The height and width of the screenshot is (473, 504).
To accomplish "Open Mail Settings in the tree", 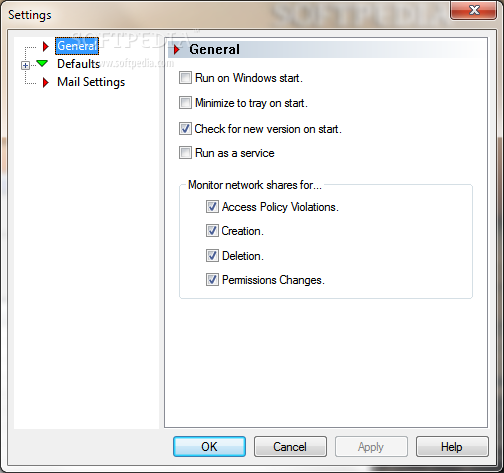I will click(x=91, y=82).
